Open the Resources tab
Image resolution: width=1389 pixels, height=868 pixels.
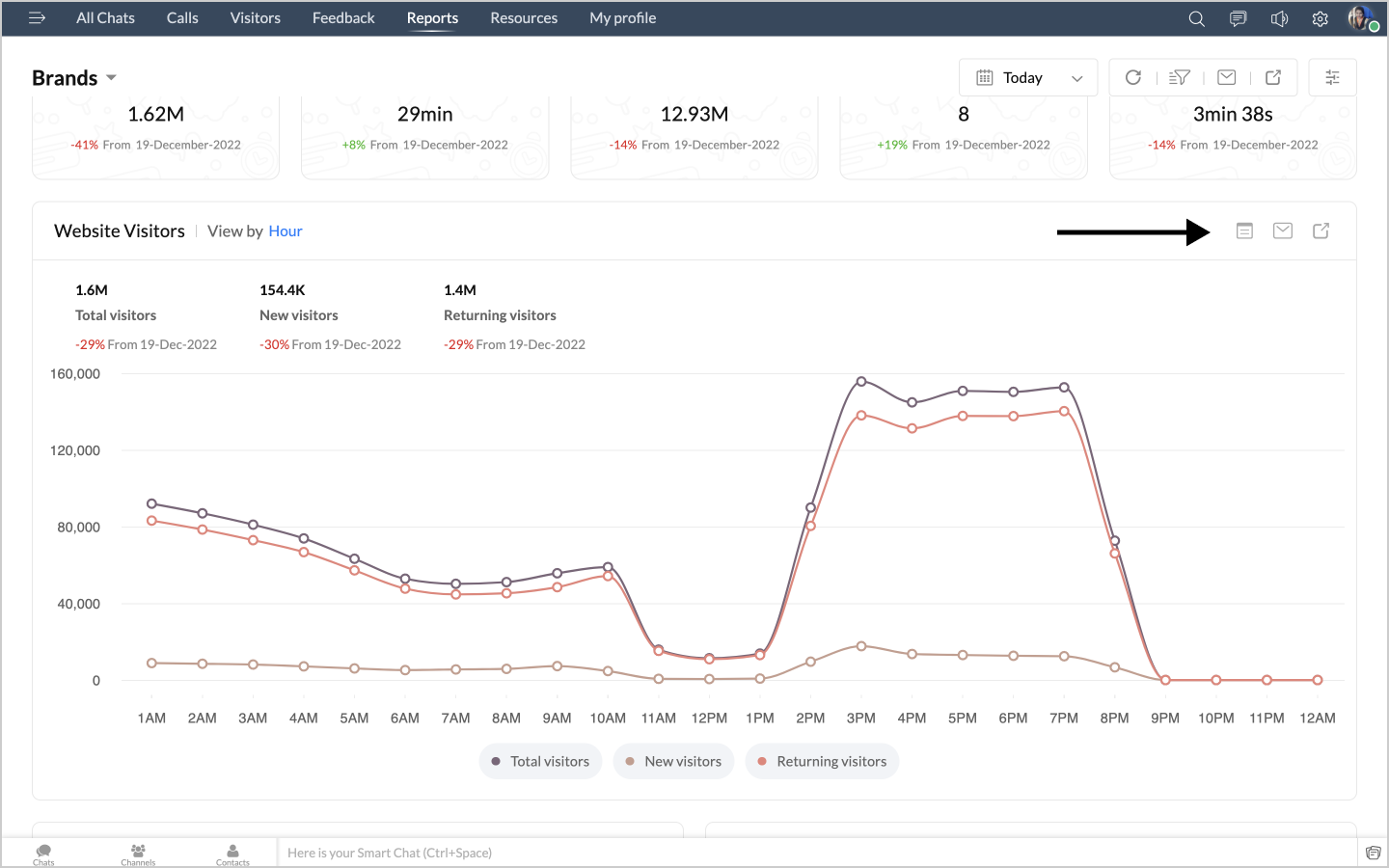click(x=524, y=18)
